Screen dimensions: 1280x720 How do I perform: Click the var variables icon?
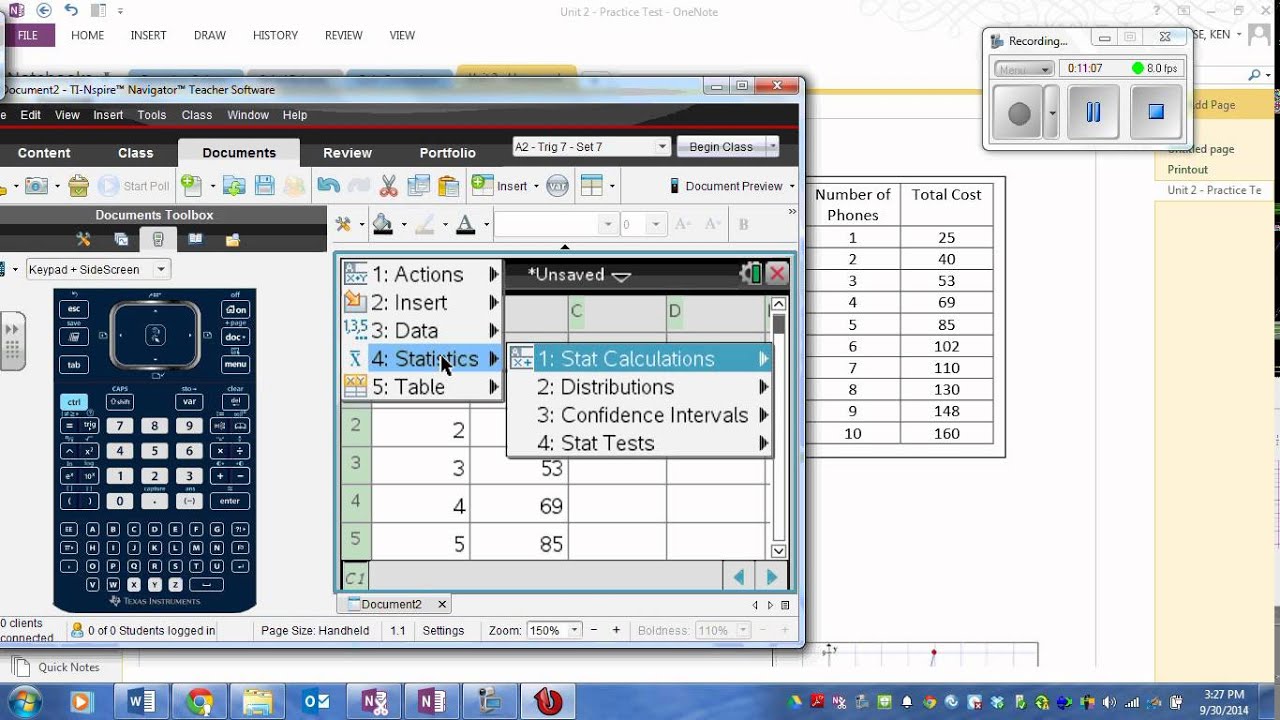pyautogui.click(x=558, y=186)
